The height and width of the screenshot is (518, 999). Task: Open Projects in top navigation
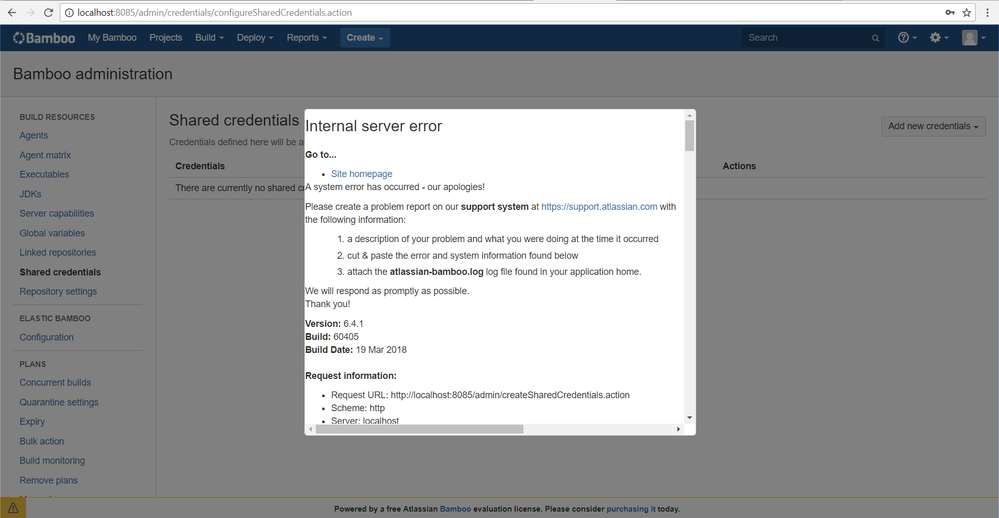pos(166,38)
